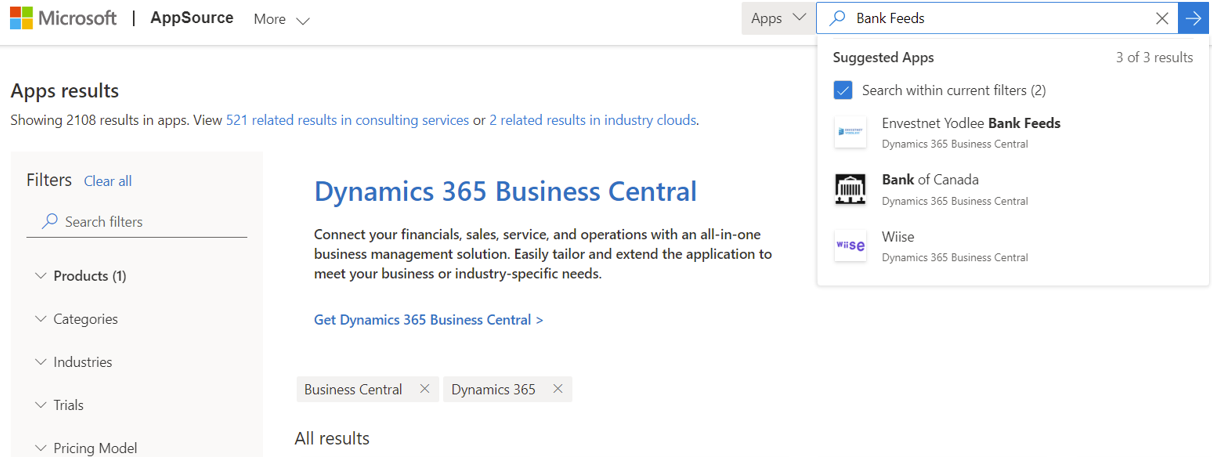Viewport: 1212px width, 457px height.
Task: Click the Dynamics 365 Business Central heading
Action: 505,191
